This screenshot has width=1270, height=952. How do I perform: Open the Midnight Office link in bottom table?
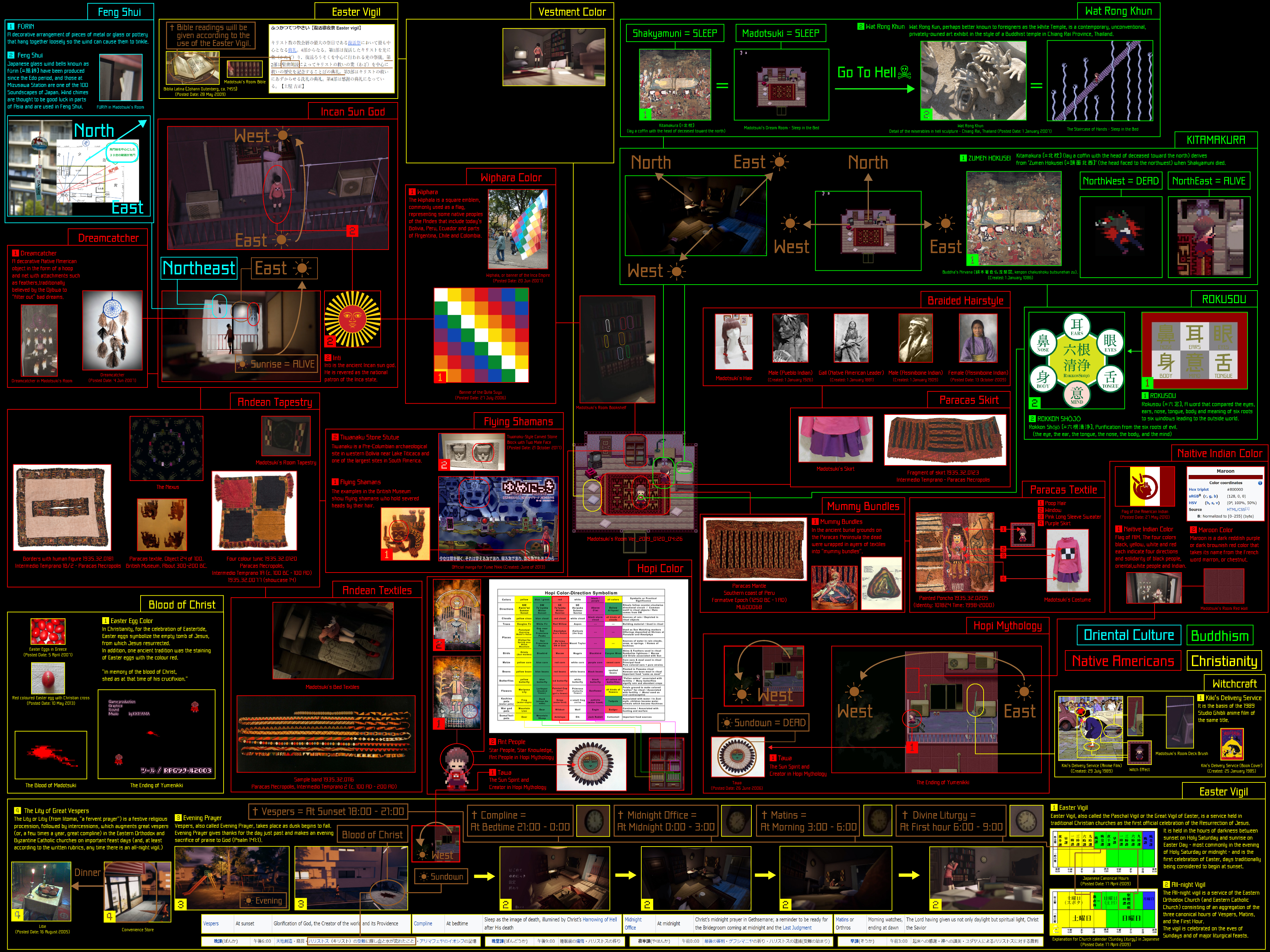pos(633,923)
